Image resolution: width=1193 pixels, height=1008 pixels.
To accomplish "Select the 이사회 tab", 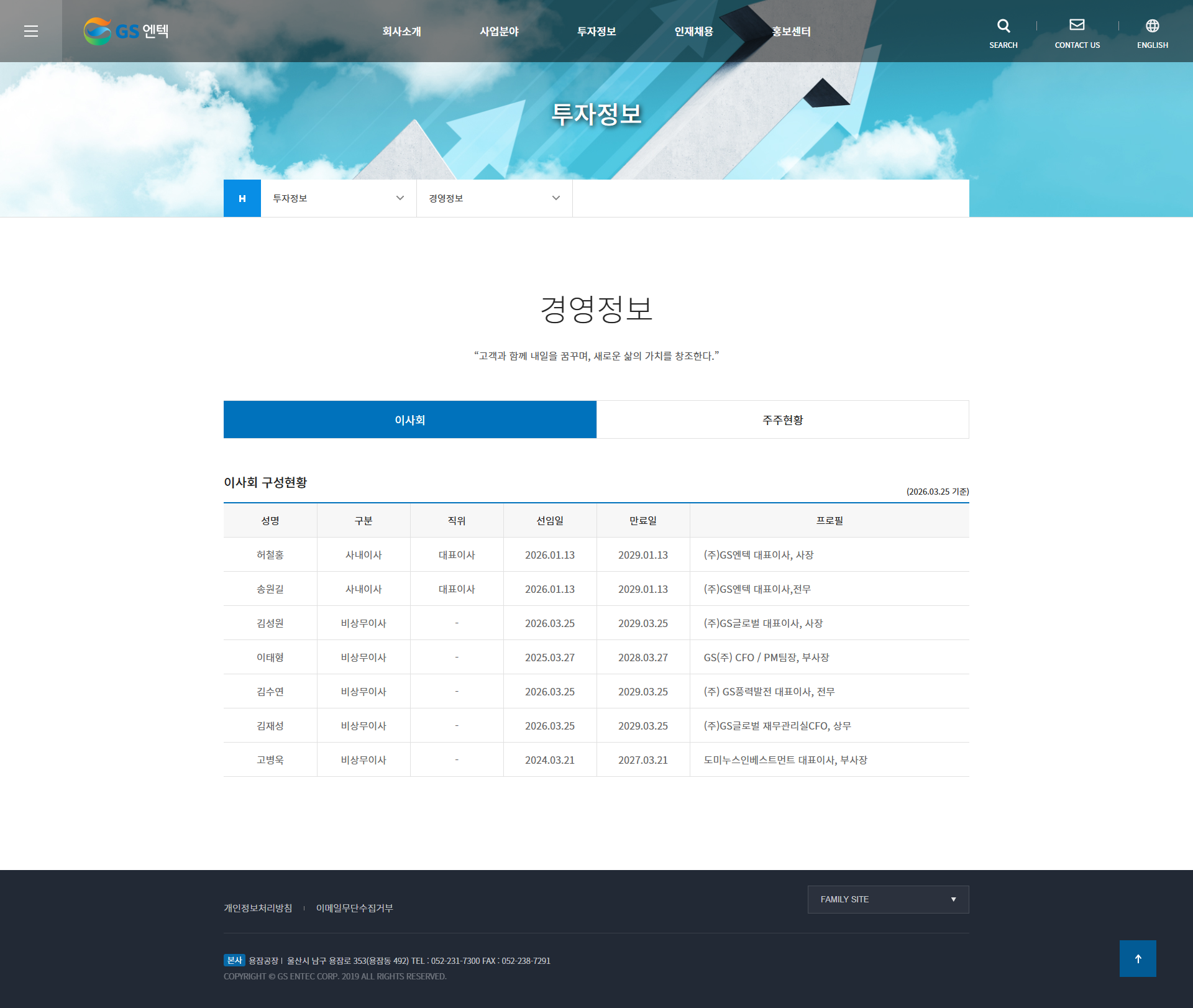I will click(410, 420).
